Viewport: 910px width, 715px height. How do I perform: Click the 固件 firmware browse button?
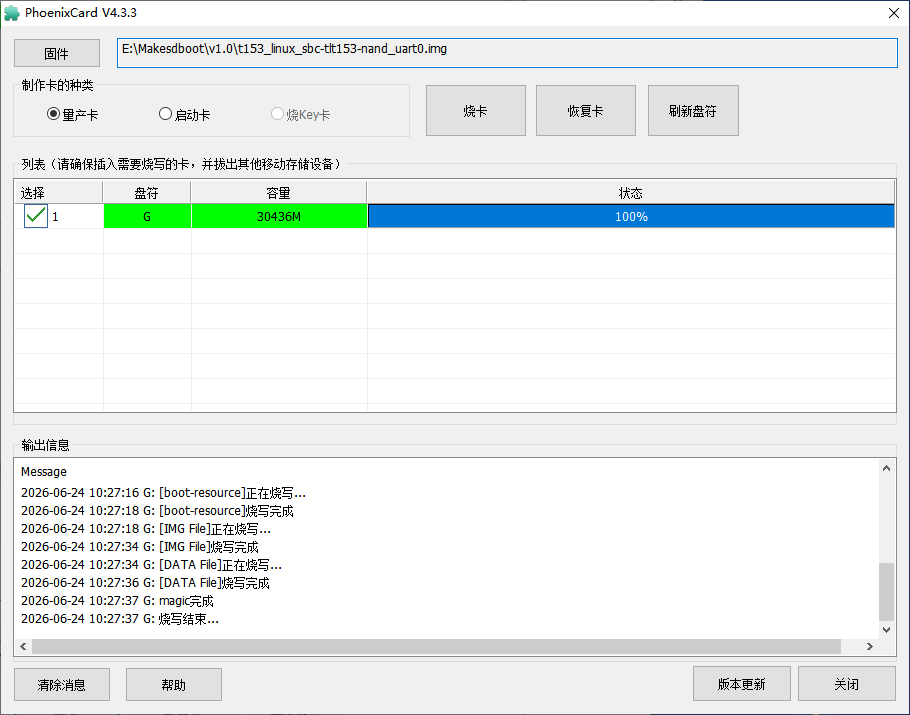[57, 53]
